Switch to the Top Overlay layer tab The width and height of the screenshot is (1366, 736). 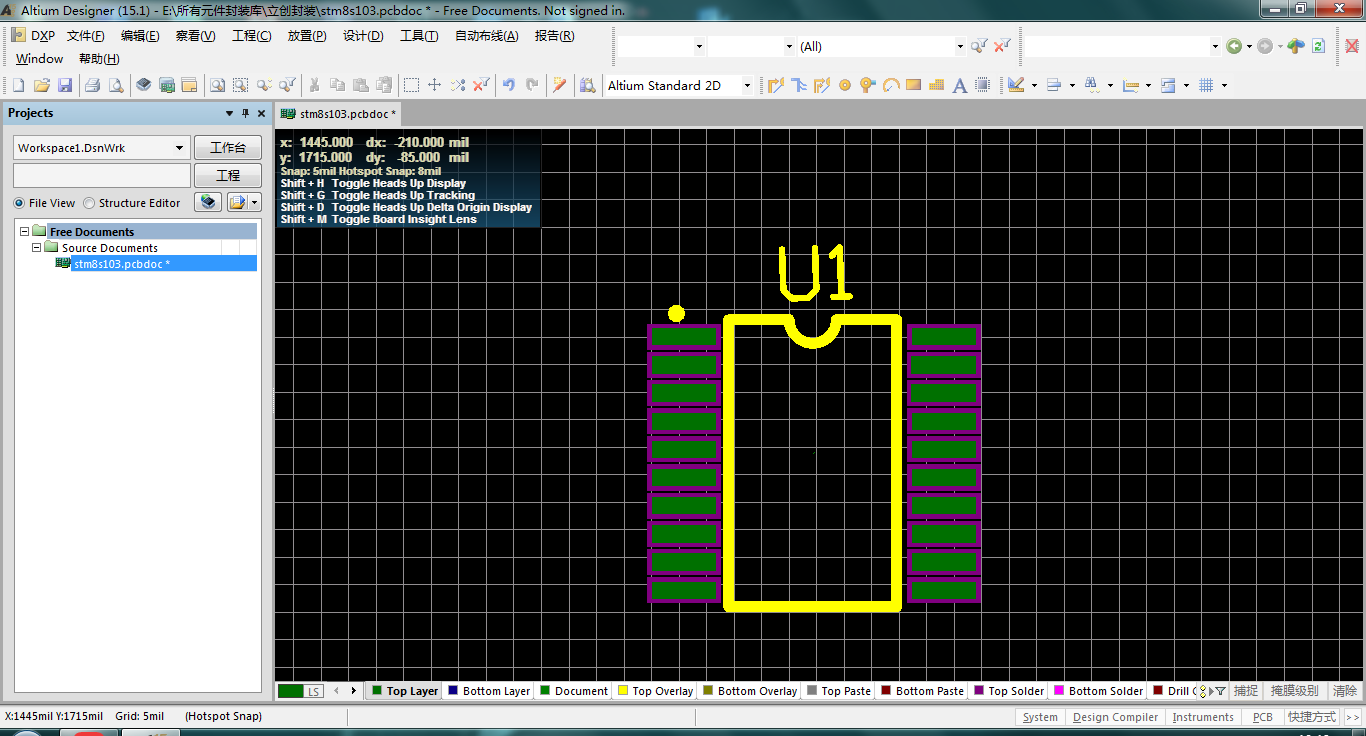click(656, 691)
